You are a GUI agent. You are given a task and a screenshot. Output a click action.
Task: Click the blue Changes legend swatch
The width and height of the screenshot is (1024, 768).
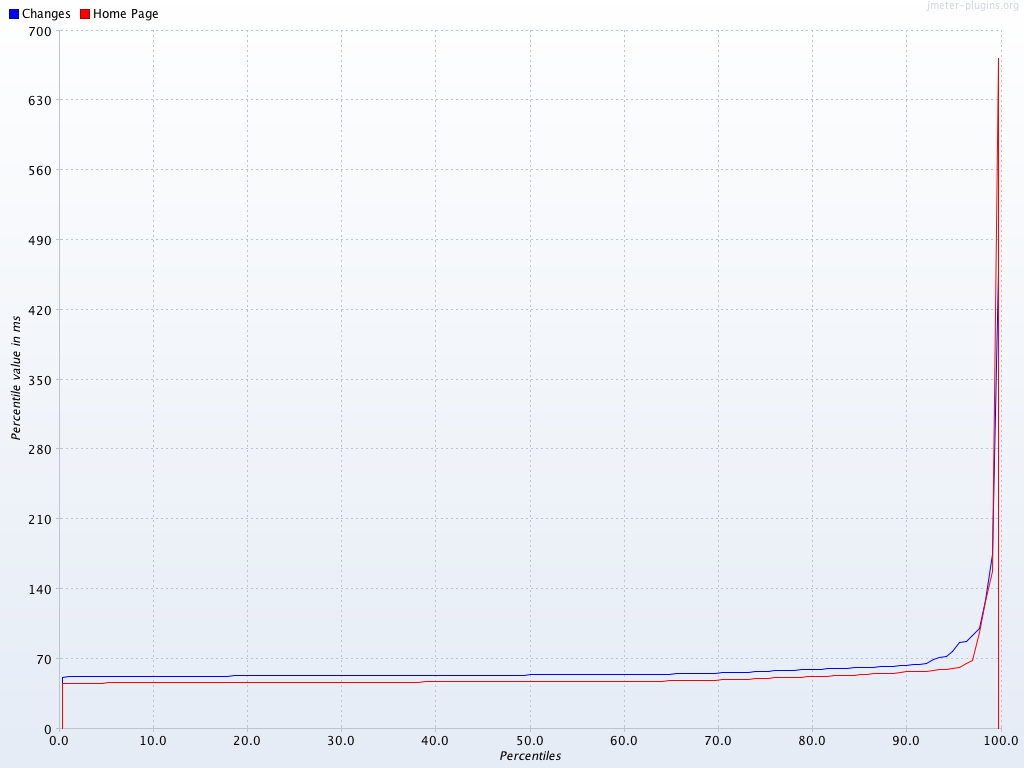pyautogui.click(x=14, y=14)
